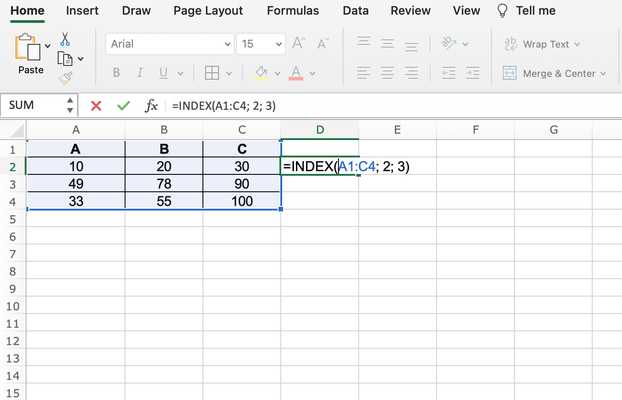Toggle Bold formatting
The width and height of the screenshot is (622, 400).
point(116,73)
